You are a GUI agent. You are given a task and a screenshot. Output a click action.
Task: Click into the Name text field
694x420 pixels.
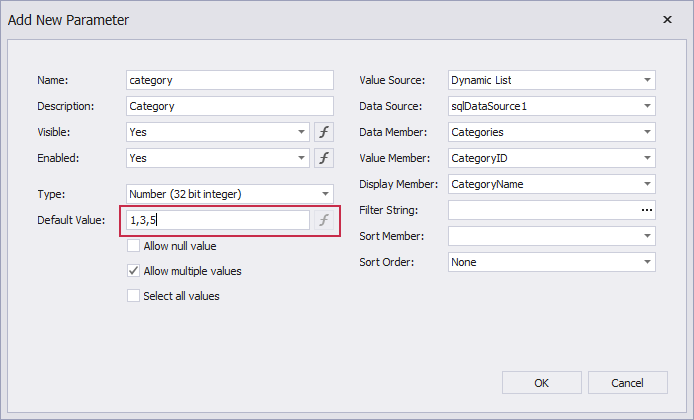(230, 80)
